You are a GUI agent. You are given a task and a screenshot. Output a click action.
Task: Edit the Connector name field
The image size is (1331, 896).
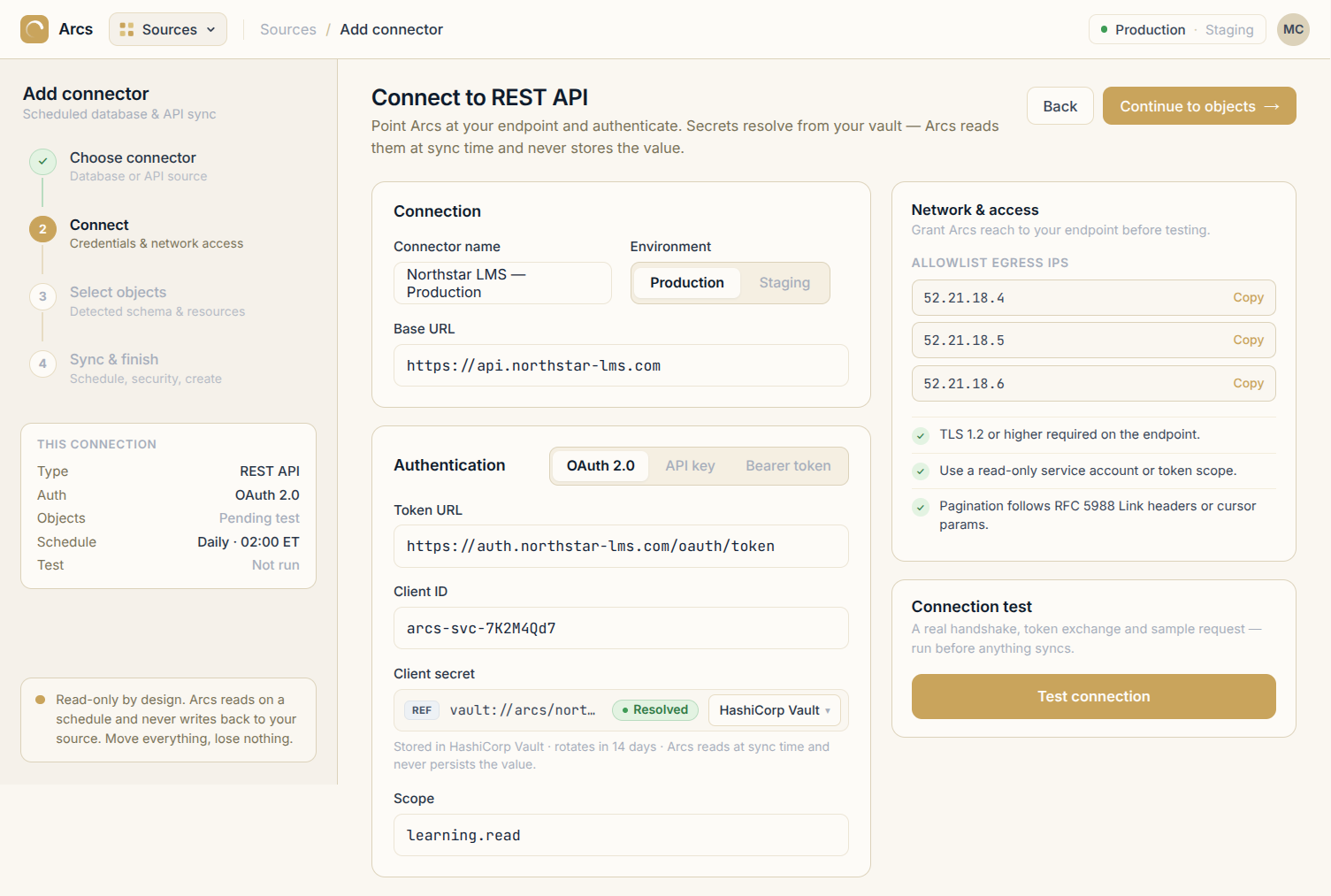[502, 283]
